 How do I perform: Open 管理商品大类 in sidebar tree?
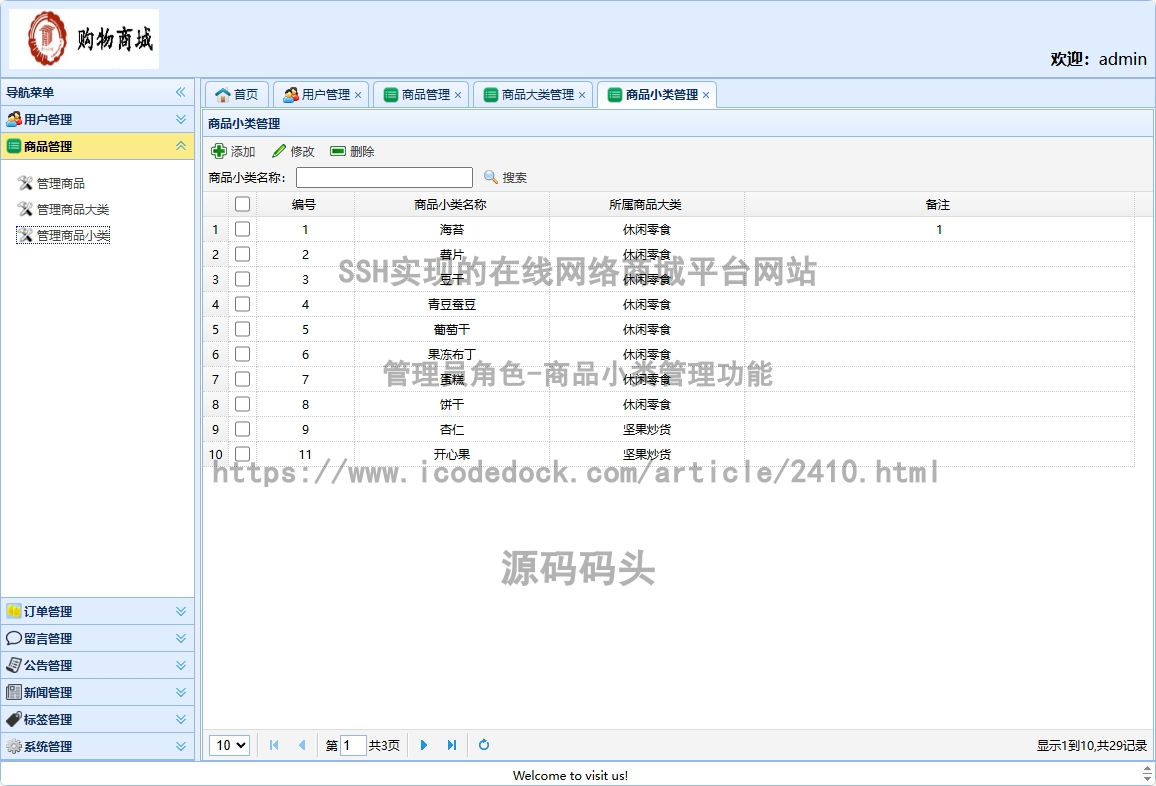73,209
